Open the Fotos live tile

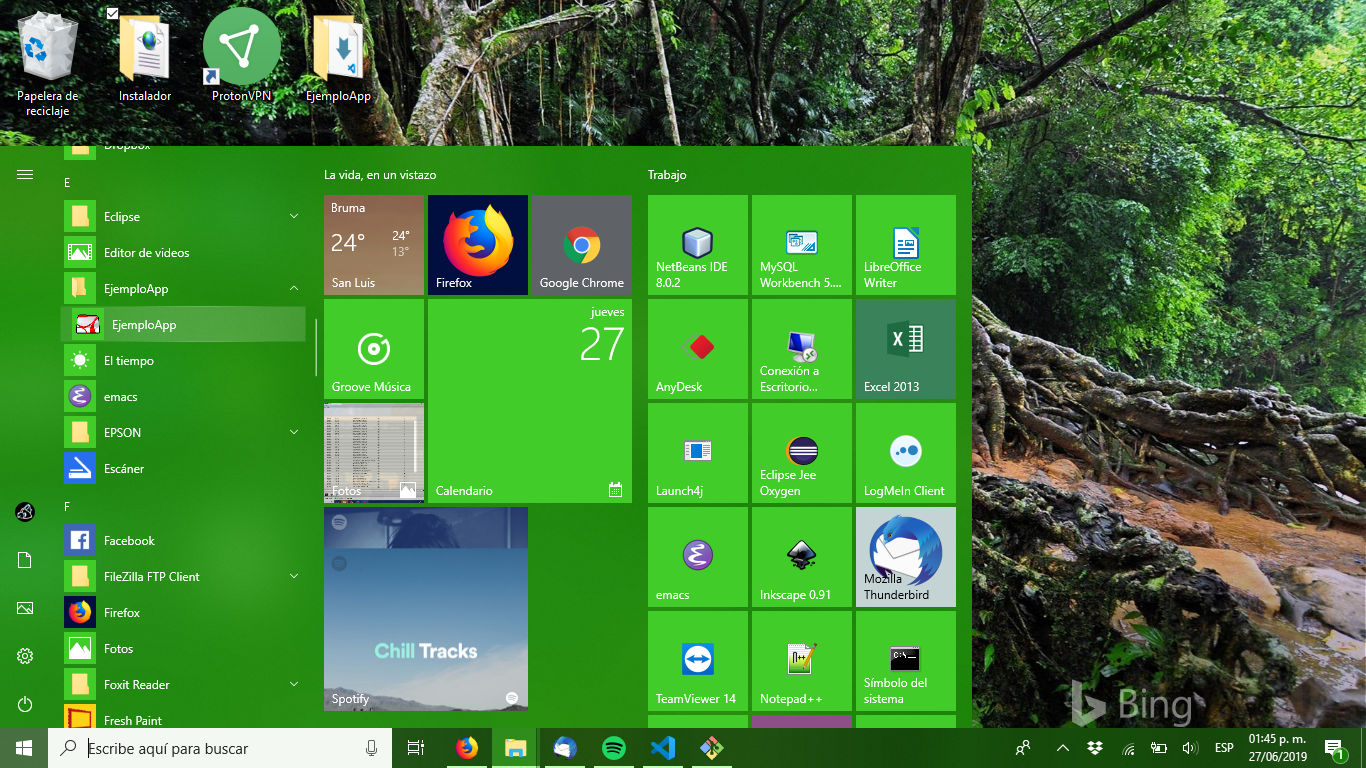pos(374,453)
